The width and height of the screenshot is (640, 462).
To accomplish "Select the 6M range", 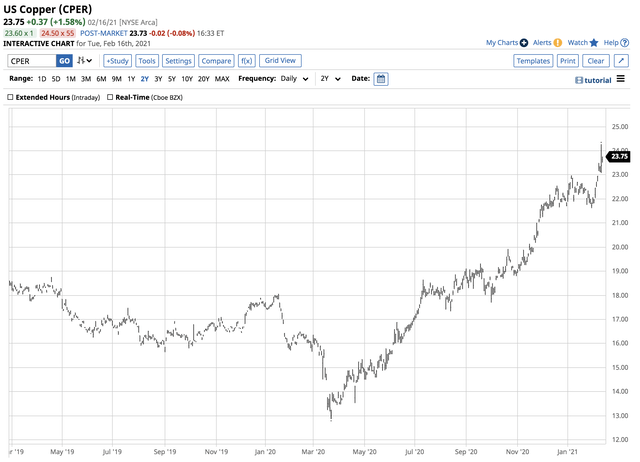I will pos(101,79).
